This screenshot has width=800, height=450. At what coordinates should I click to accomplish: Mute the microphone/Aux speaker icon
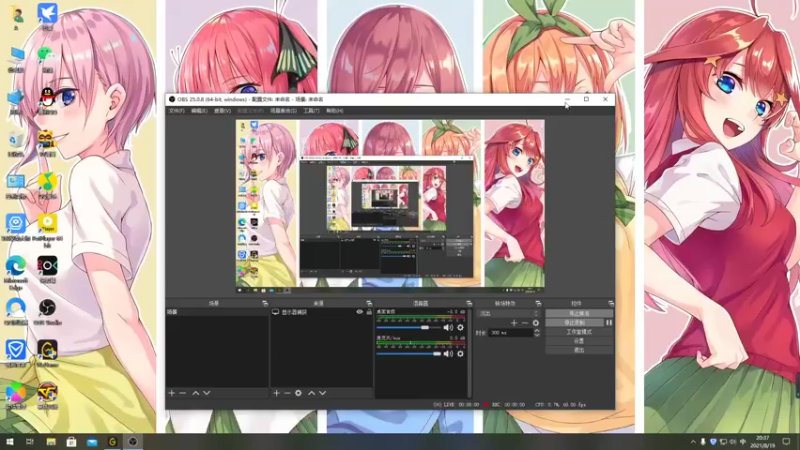pyautogui.click(x=448, y=354)
